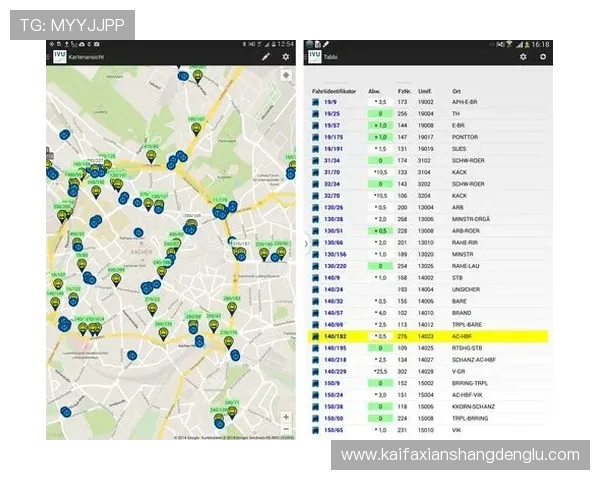Open the navigation drawer beside Kartenansicht
The image size is (600, 480).
tap(46, 57)
